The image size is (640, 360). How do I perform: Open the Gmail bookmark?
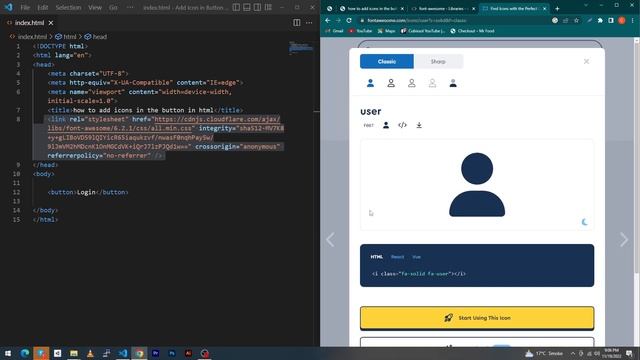pyautogui.click(x=334, y=31)
